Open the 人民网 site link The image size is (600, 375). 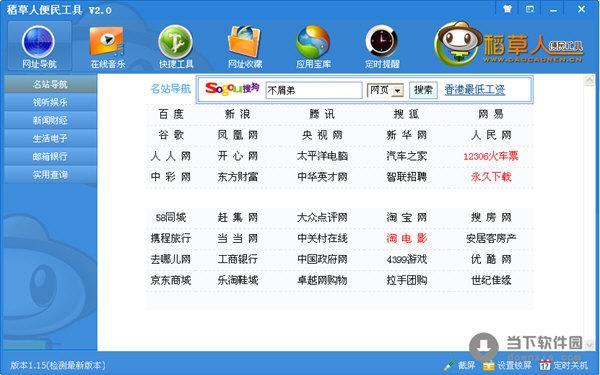coord(491,135)
